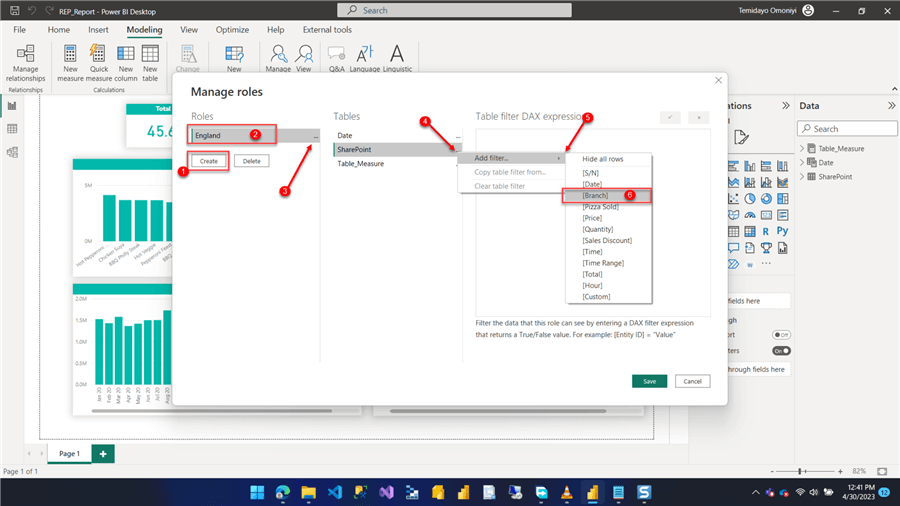Add a new page with plus button
Image resolution: width=900 pixels, height=506 pixels.
103,454
